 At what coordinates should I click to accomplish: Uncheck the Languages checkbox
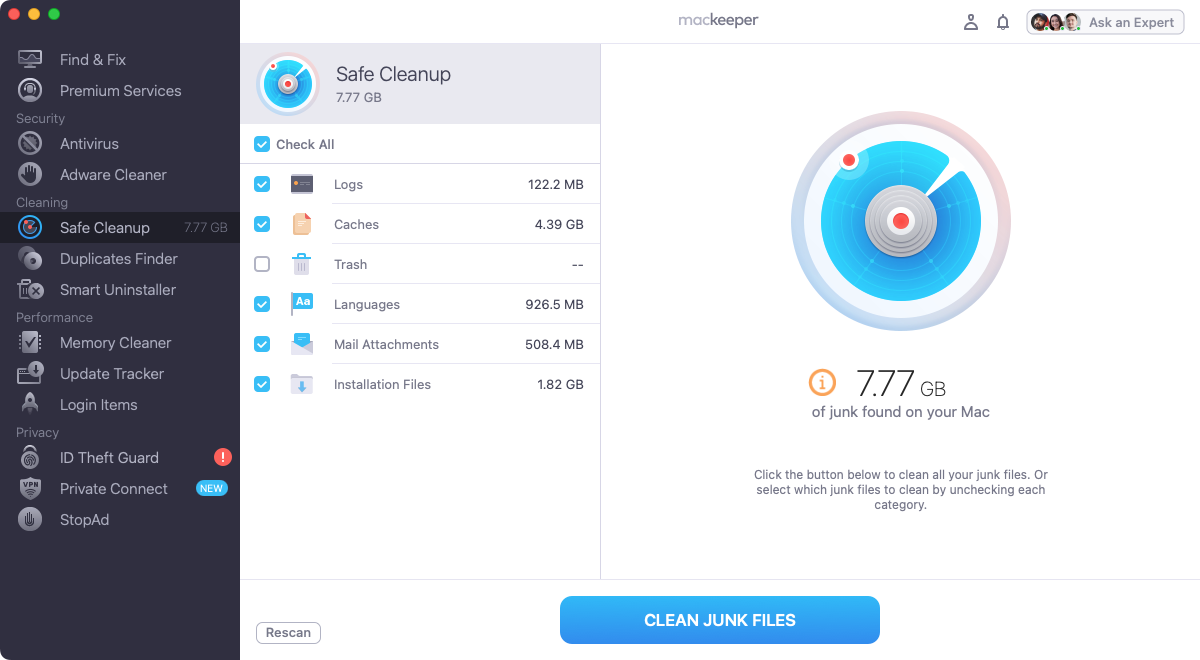pyautogui.click(x=262, y=304)
